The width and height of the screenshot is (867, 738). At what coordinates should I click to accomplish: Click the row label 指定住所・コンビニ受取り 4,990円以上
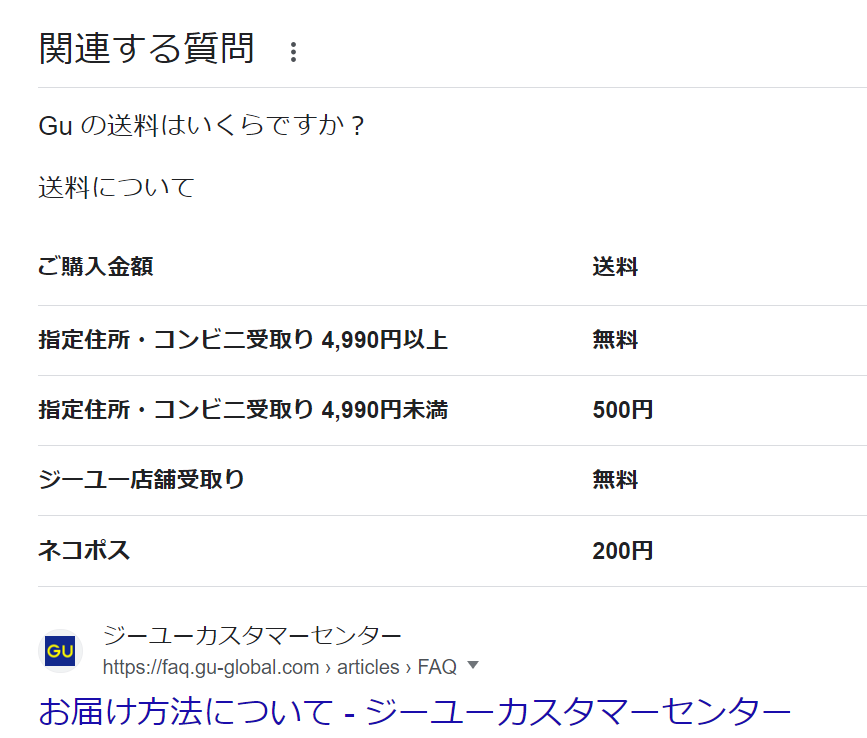click(243, 339)
